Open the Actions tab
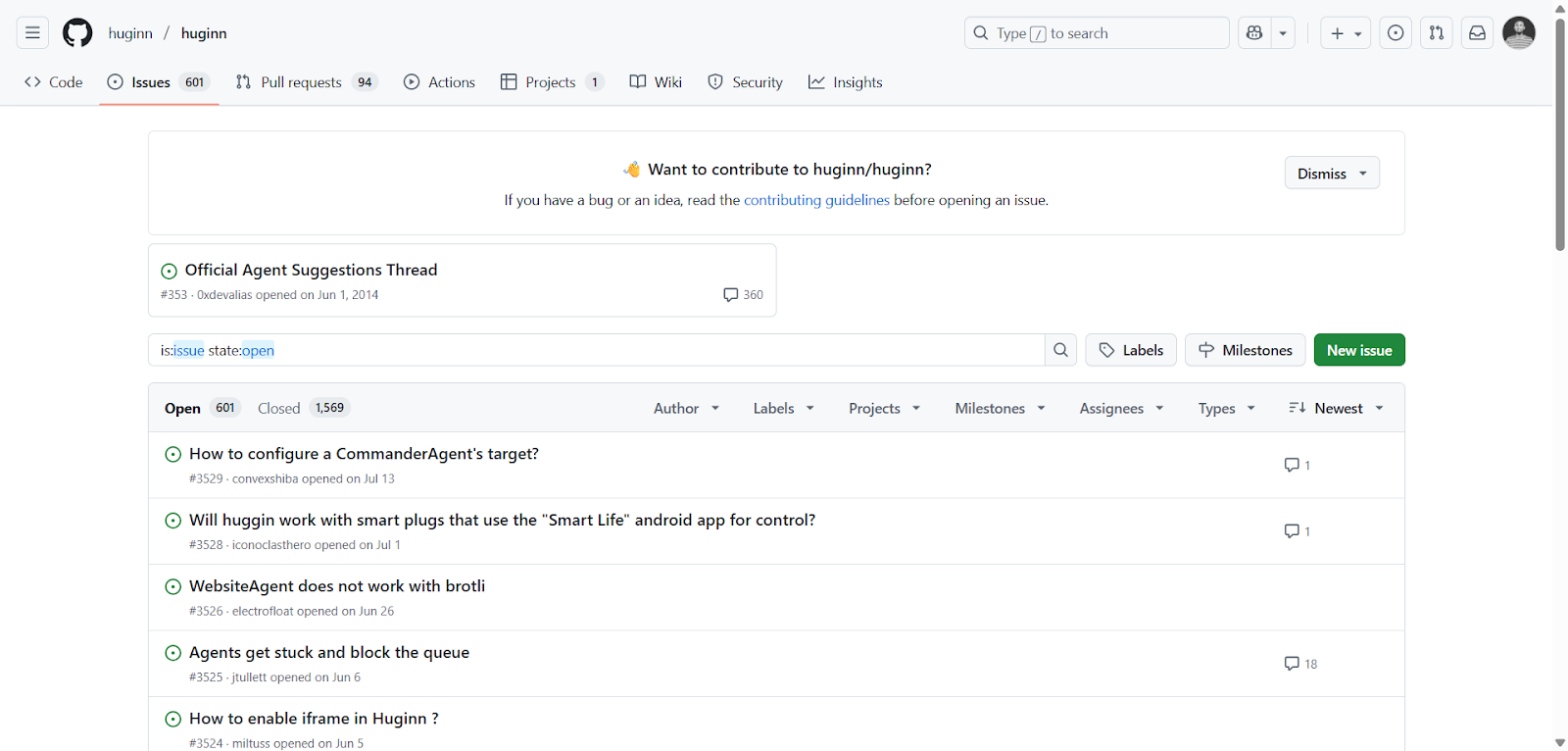Viewport: 1568px width, 751px height. 439,82
